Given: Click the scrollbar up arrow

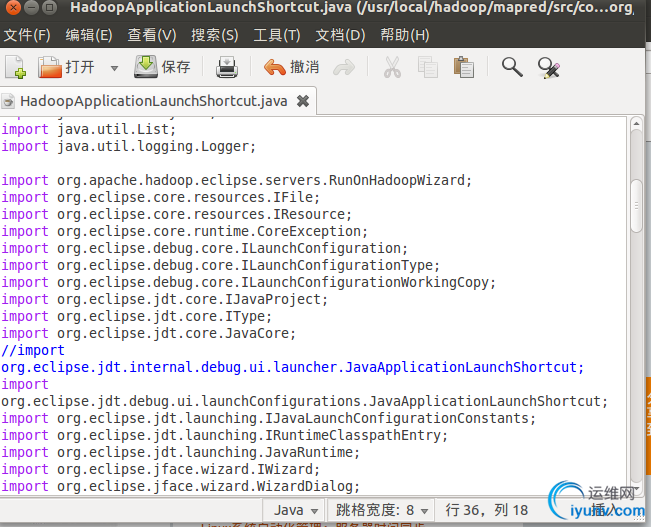Looking at the screenshot, I should pyautogui.click(x=636, y=124).
